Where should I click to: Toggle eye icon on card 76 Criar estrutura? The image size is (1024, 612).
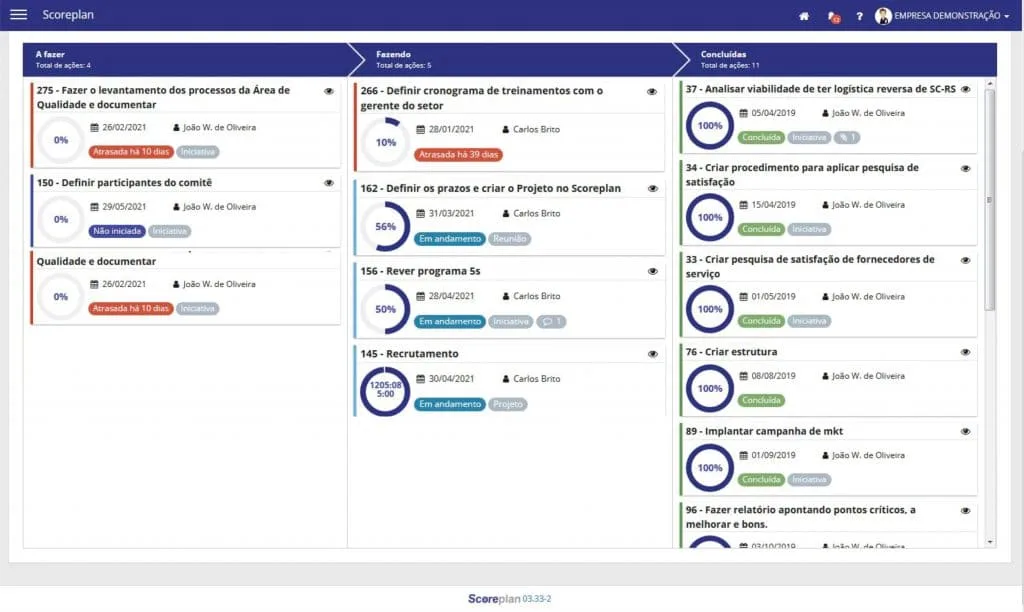pyautogui.click(x=965, y=352)
